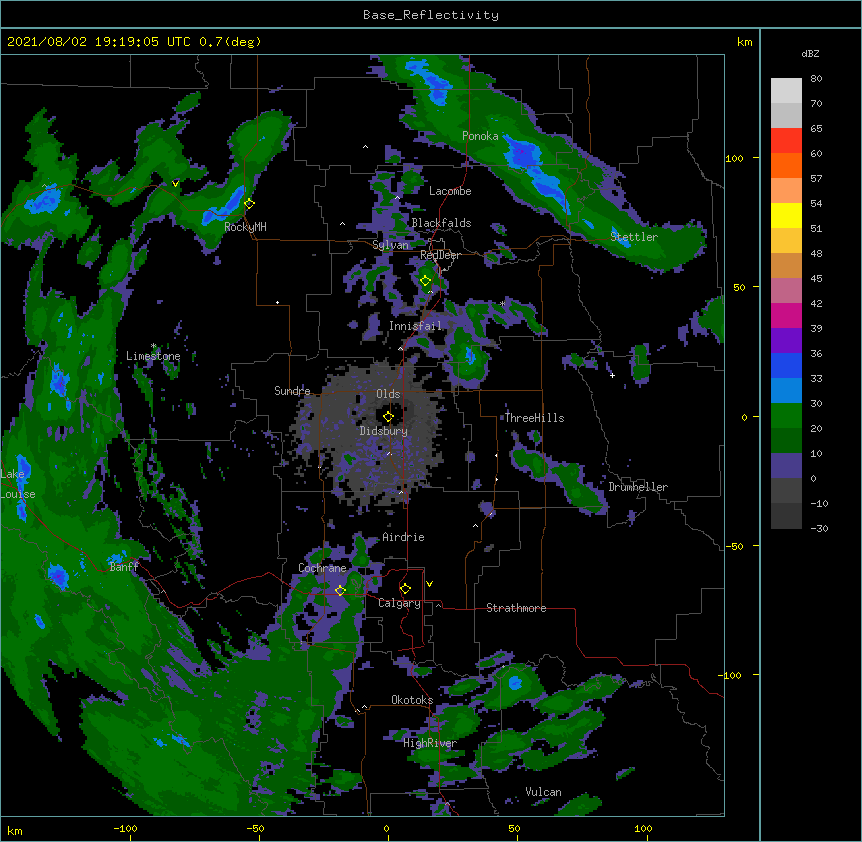Click the Olds city label
Image resolution: width=862 pixels, height=842 pixels.
tap(388, 394)
